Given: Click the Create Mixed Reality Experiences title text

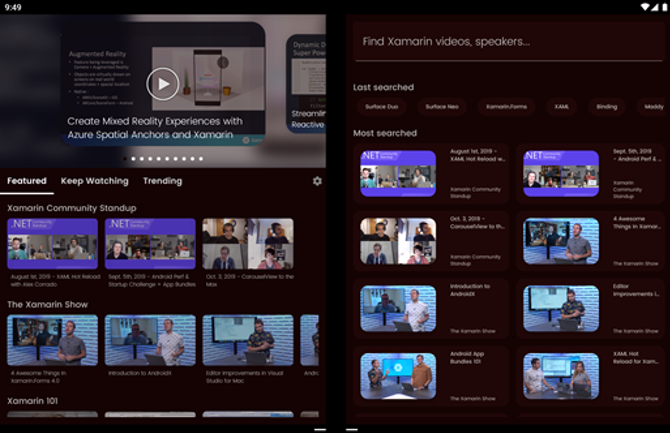Looking at the screenshot, I should click(155, 128).
